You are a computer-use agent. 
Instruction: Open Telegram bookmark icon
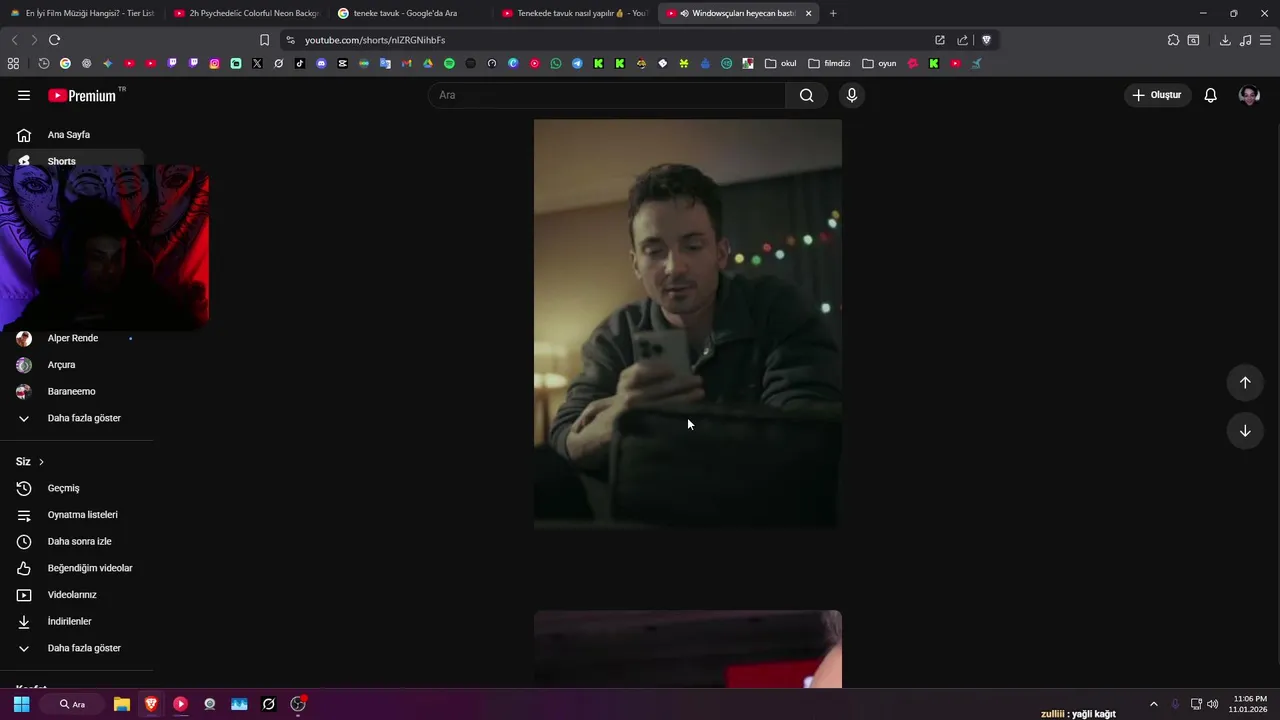click(x=577, y=63)
